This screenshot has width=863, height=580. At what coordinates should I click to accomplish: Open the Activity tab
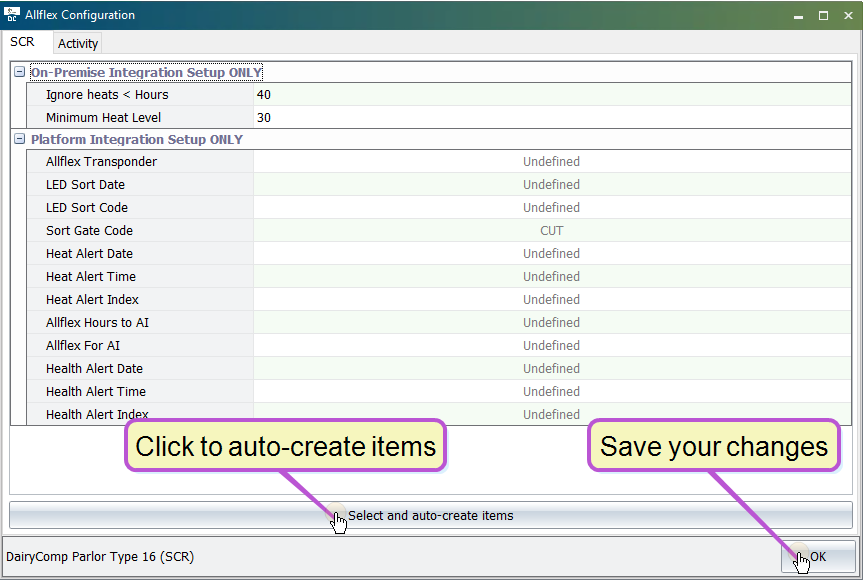(x=78, y=43)
